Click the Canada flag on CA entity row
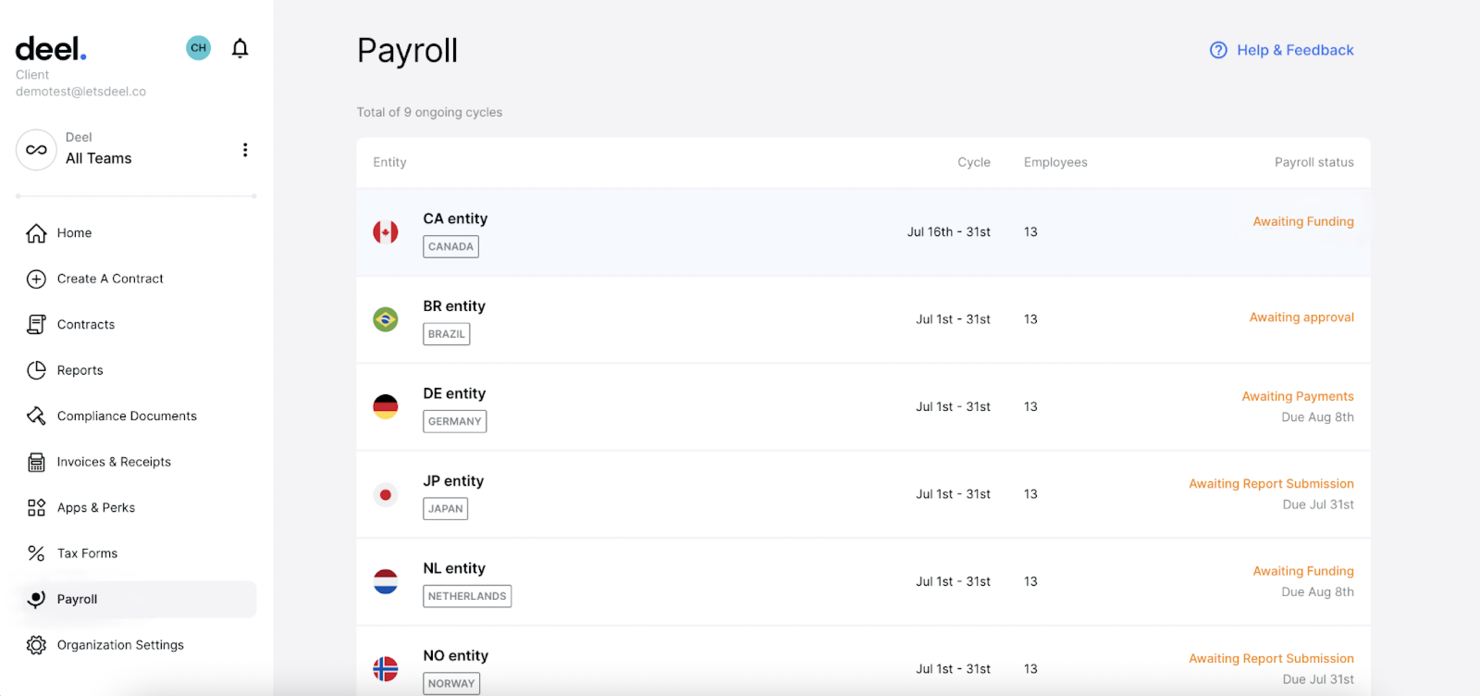This screenshot has height=696, width=1480. tap(386, 231)
